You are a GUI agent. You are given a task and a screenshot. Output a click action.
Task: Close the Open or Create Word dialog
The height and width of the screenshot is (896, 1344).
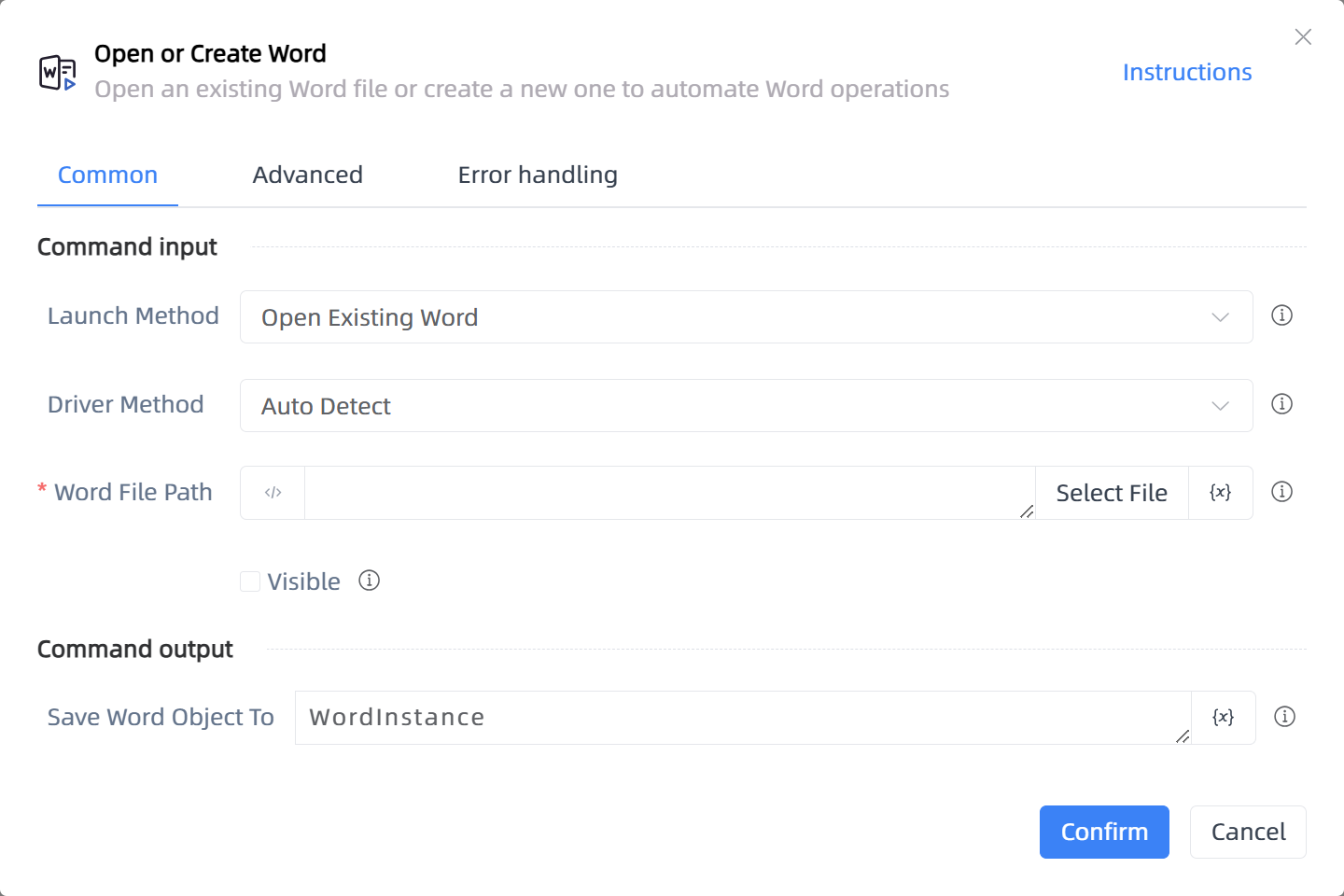1303,36
